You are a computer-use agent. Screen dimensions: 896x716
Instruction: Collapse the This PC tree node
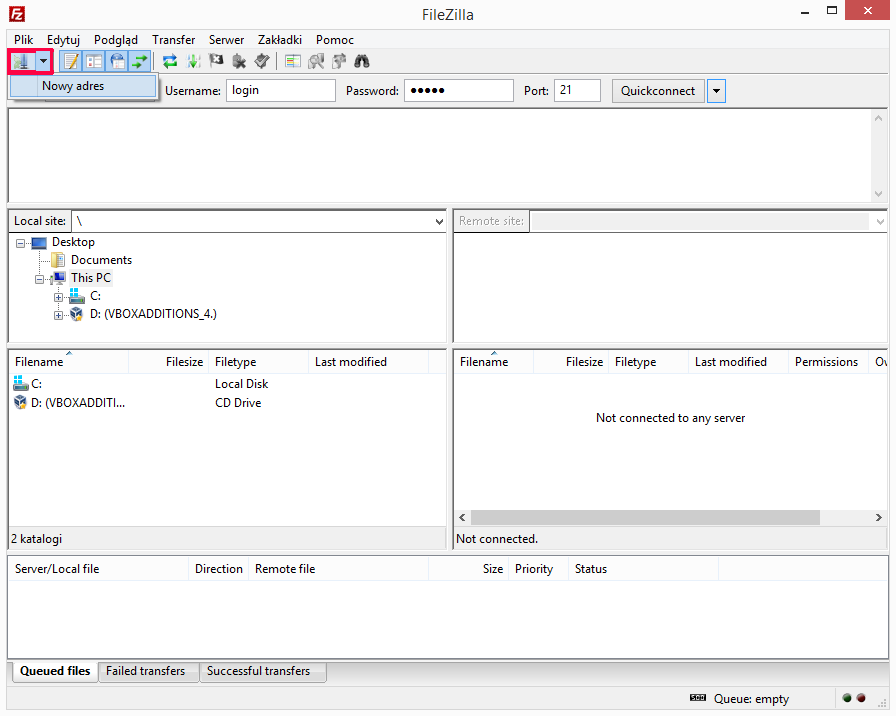tap(39, 279)
